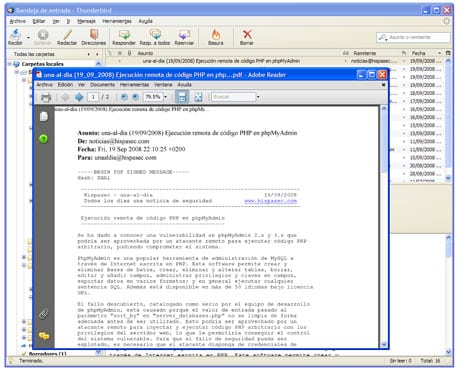460x371 pixels.
Task: Open Thunderbird Archivo menu
Action: pyautogui.click(x=18, y=21)
